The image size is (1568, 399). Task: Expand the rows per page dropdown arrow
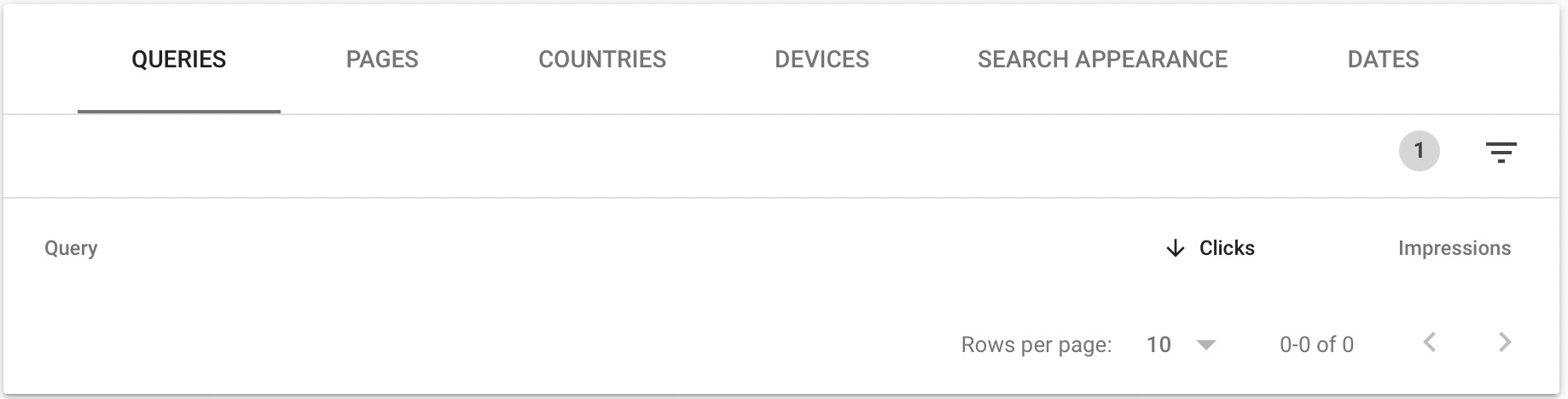pyautogui.click(x=1205, y=345)
